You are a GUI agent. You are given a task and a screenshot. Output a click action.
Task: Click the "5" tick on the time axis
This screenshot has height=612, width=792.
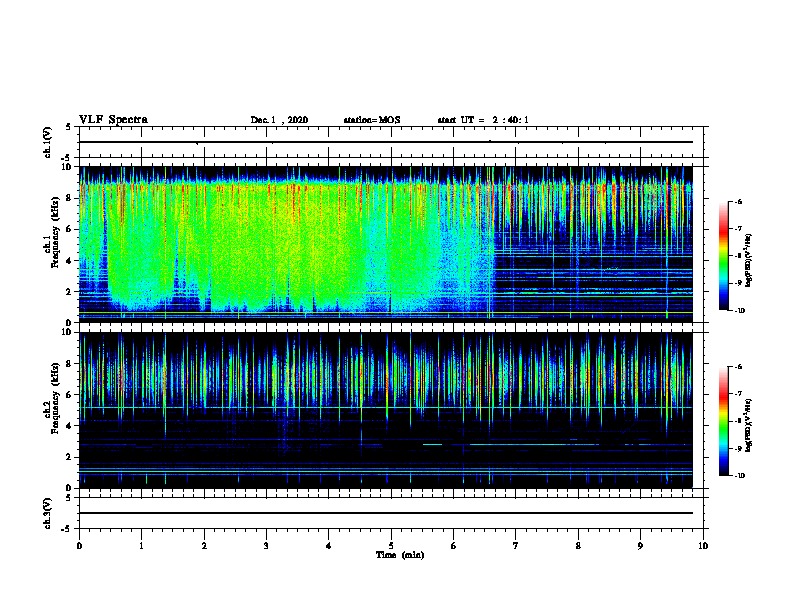pos(391,545)
